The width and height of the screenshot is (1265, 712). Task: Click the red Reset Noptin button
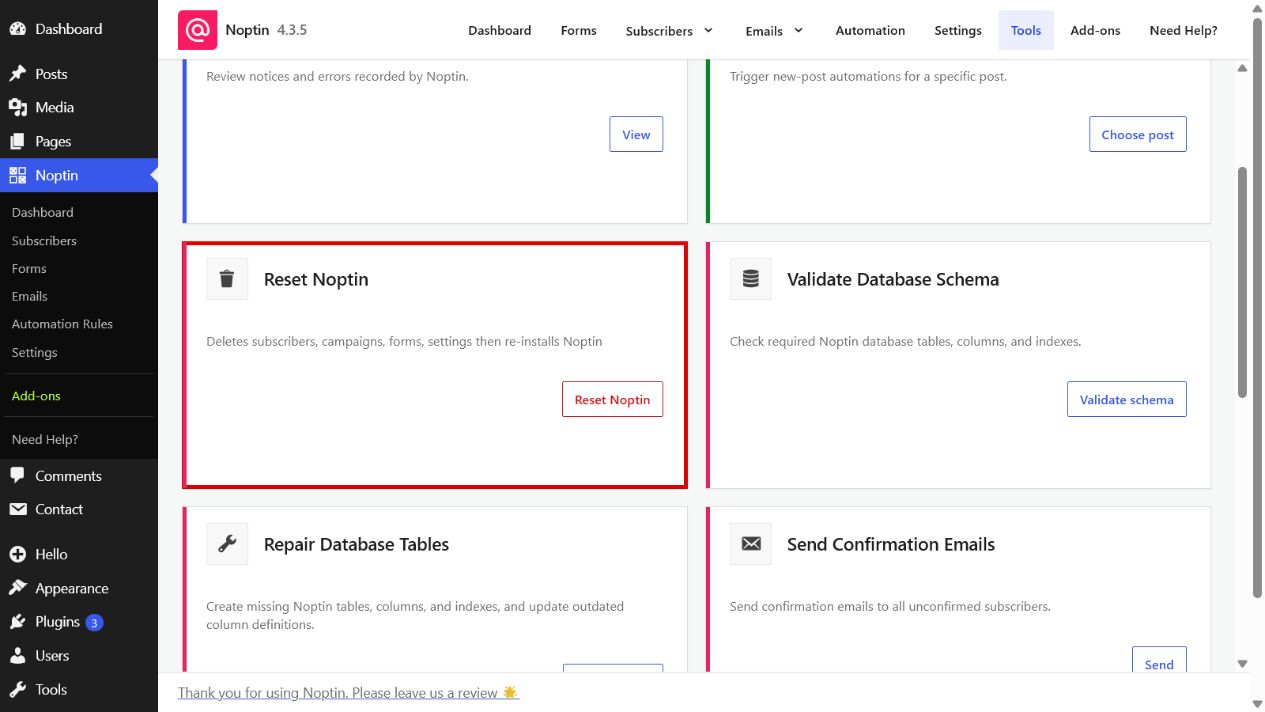coord(612,399)
